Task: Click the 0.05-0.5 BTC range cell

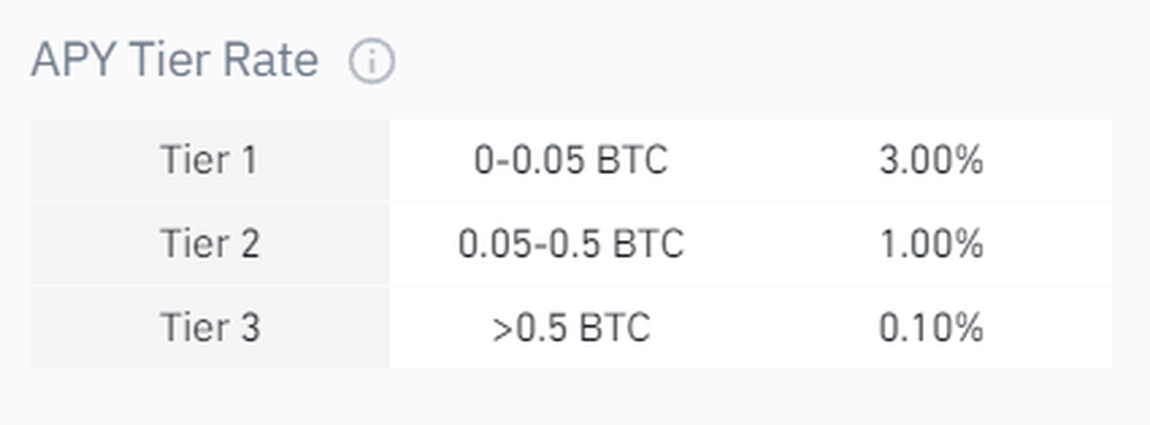Action: click(x=570, y=244)
